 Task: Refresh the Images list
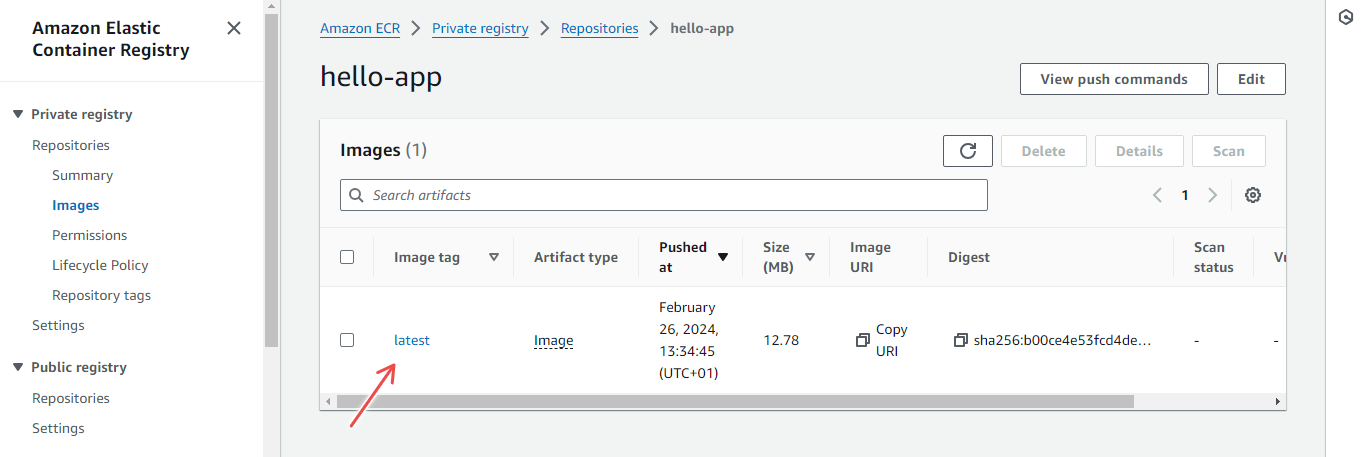[x=968, y=151]
